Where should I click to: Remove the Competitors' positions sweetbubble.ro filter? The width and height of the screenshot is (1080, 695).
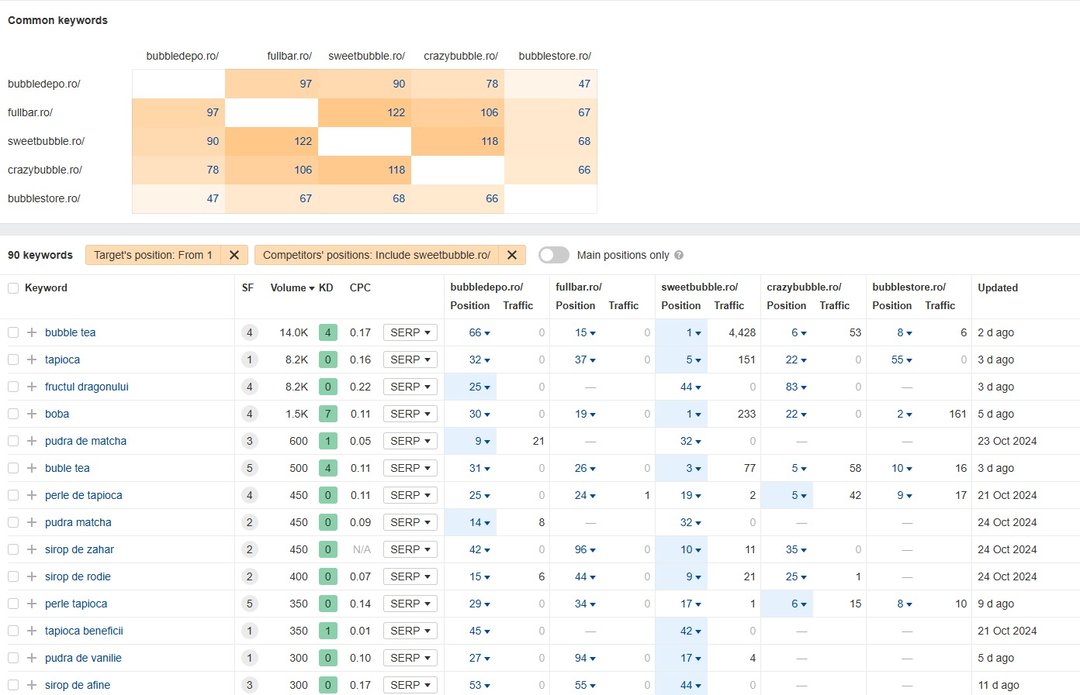(511, 255)
